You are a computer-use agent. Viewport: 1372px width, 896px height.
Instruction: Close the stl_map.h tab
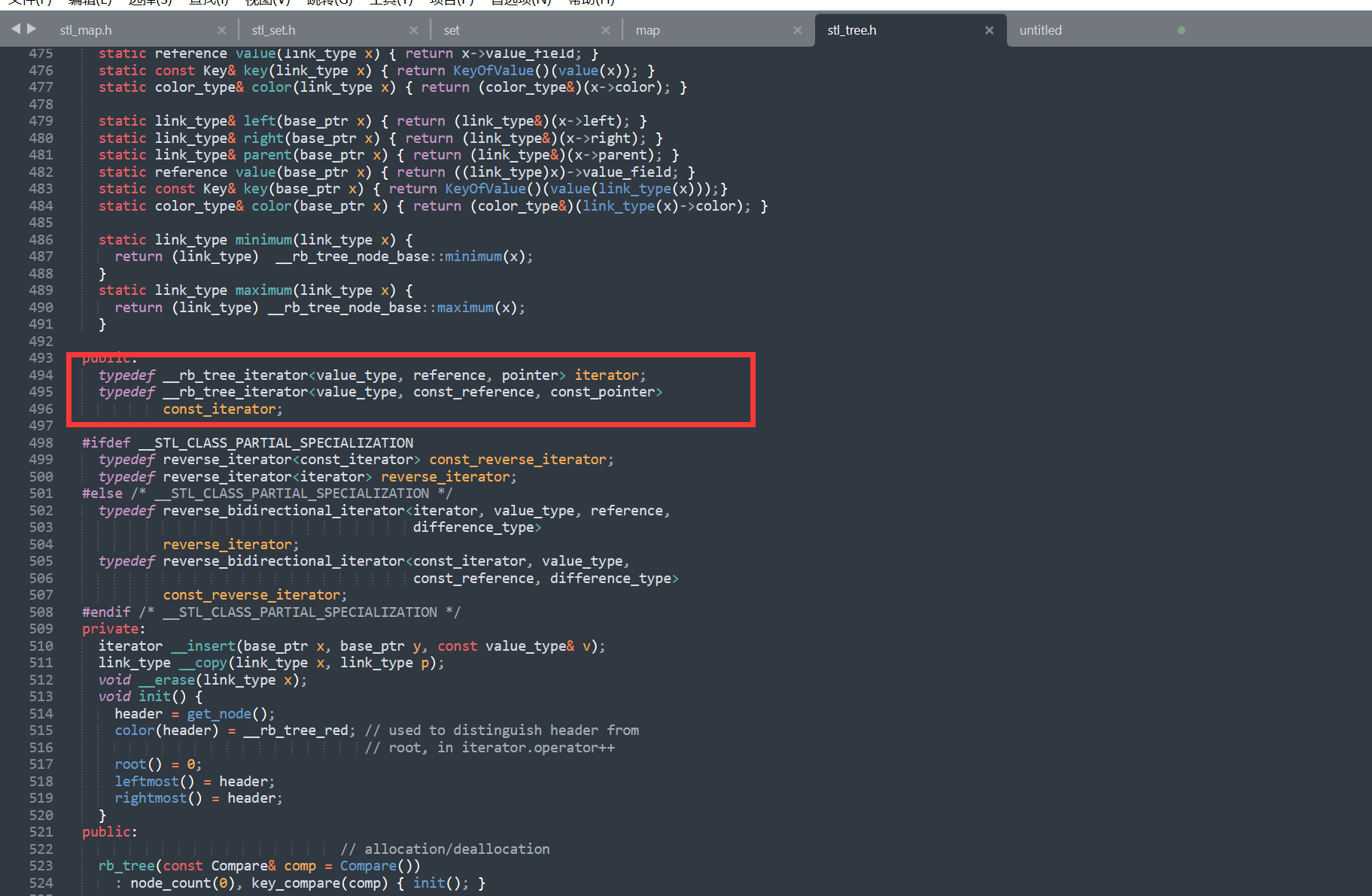point(221,30)
